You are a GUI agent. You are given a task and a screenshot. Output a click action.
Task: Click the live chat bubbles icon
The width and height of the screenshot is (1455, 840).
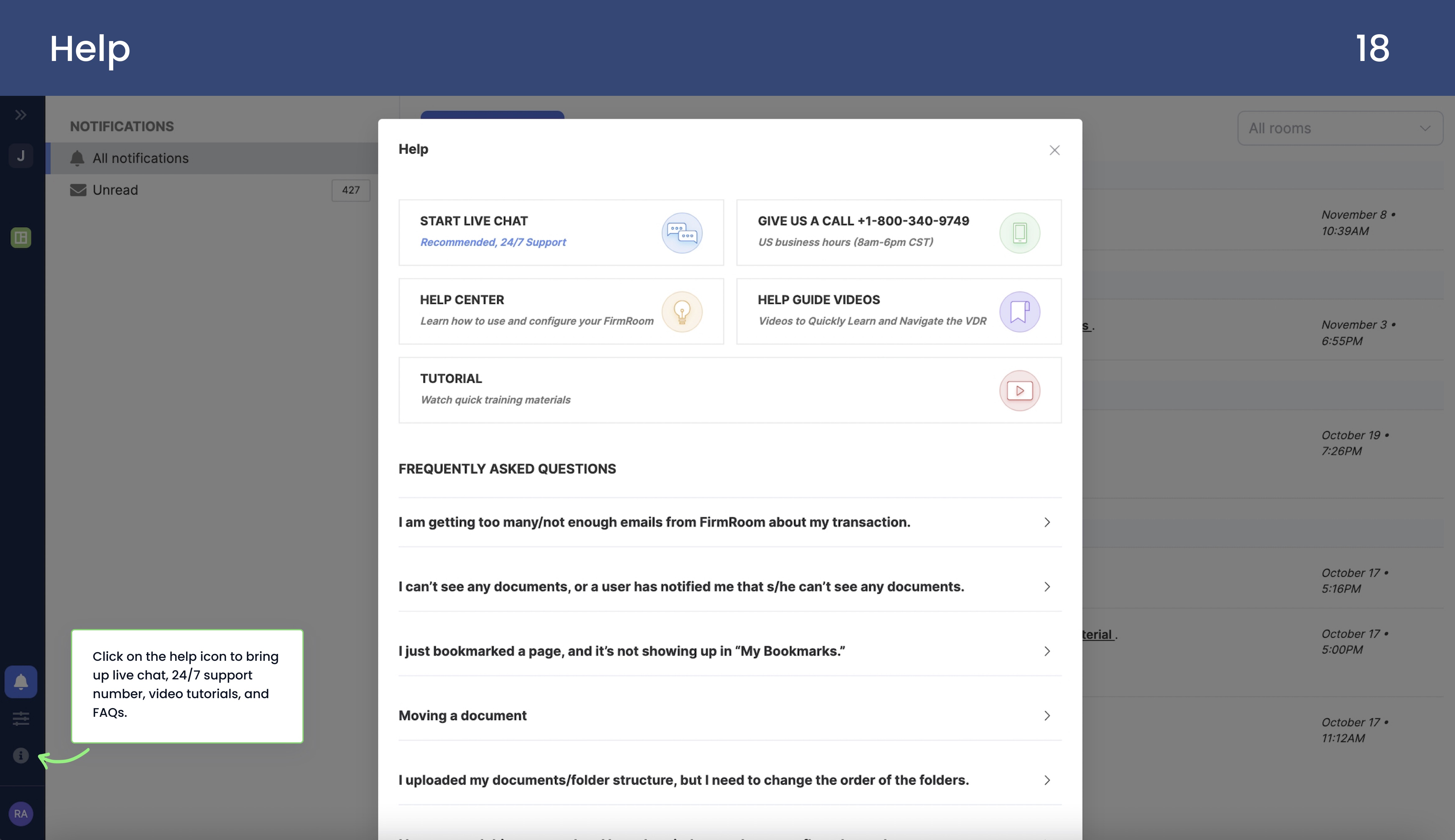click(x=682, y=233)
